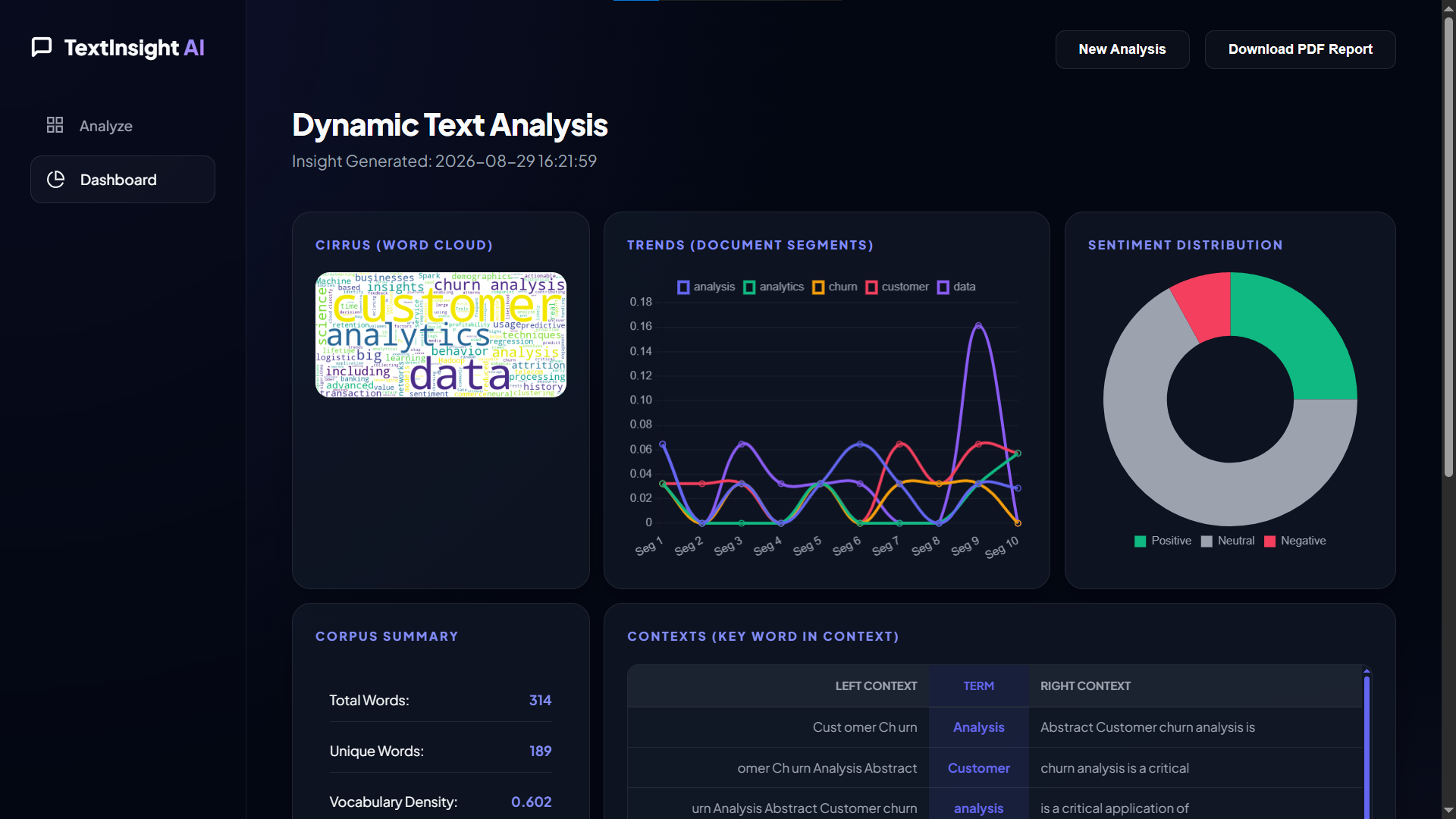Click the TextInsight AI chat bubble logo icon

[42, 47]
